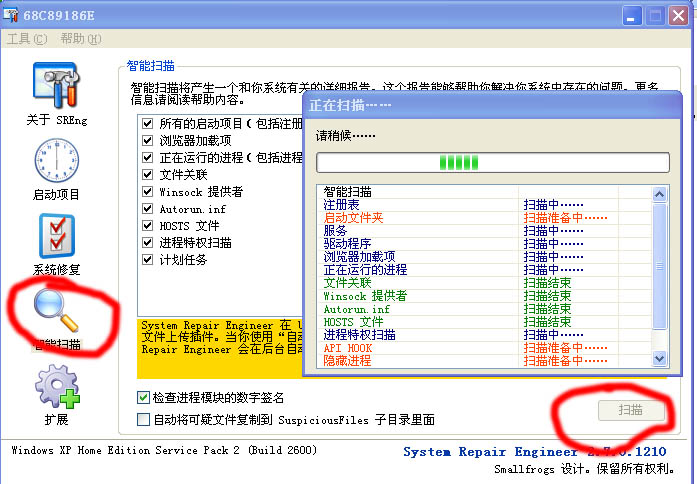The height and width of the screenshot is (484, 697).
Task: Select Autorun.inf row in scan list
Action: 484,309
